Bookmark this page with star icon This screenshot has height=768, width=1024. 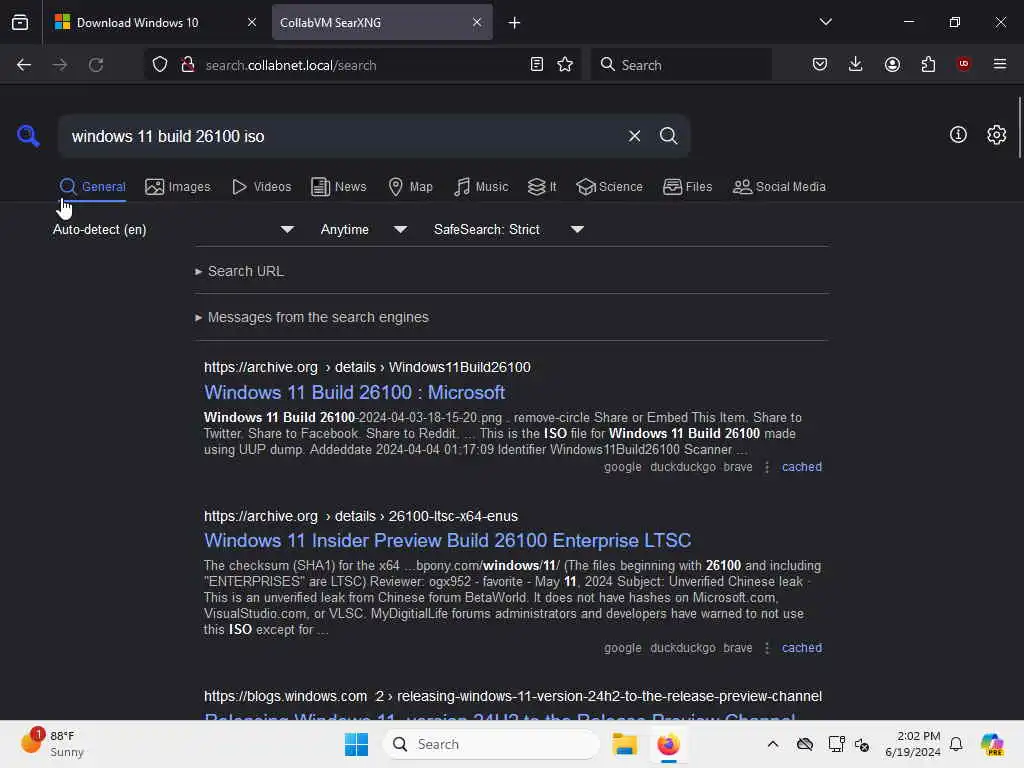(x=565, y=65)
